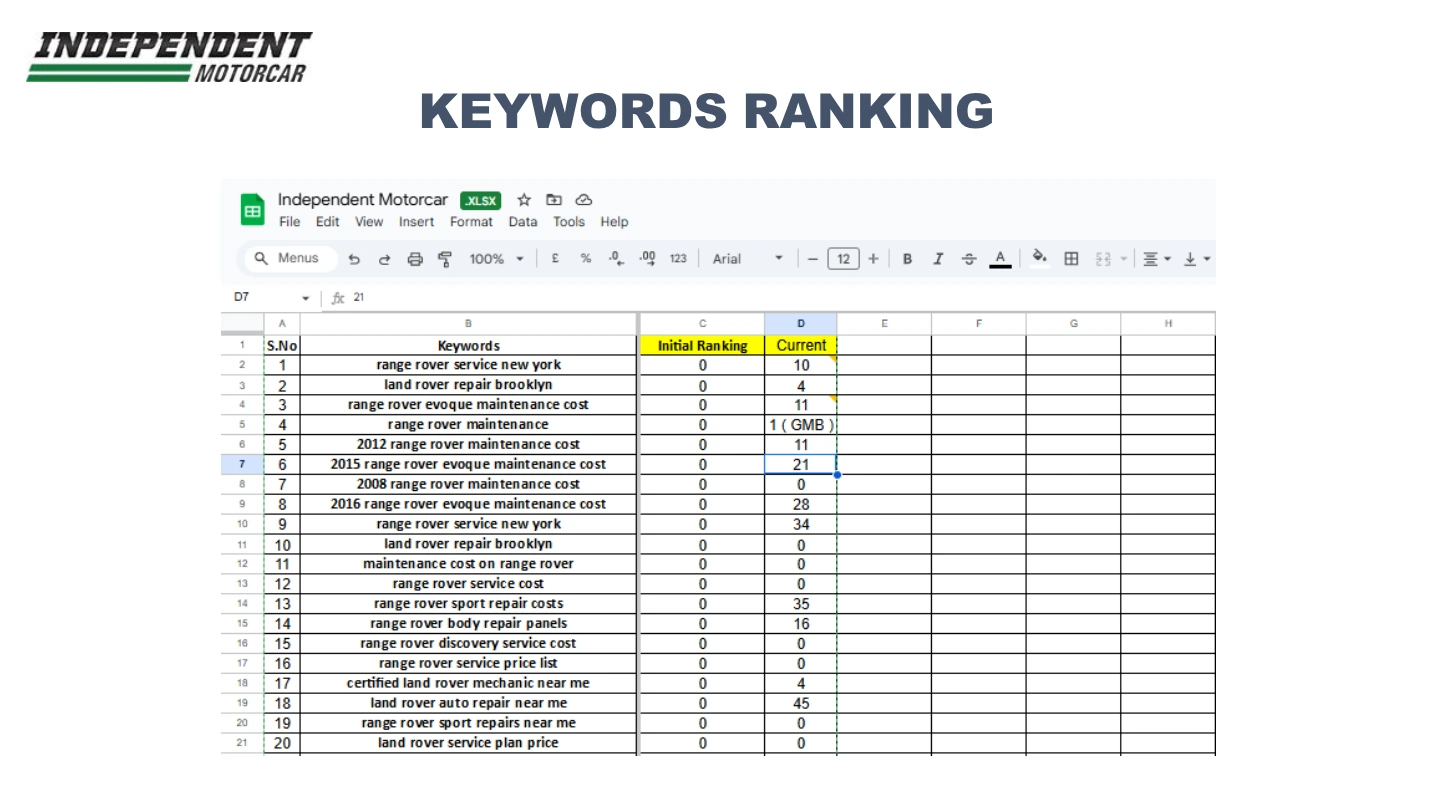The height and width of the screenshot is (810, 1440).
Task: Format as percent
Action: click(x=586, y=259)
